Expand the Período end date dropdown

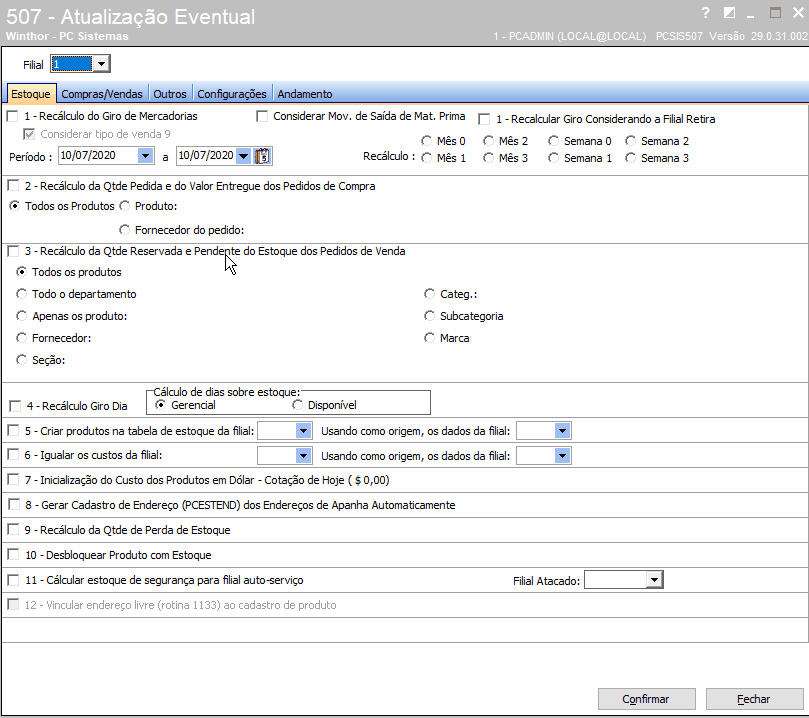tap(243, 156)
